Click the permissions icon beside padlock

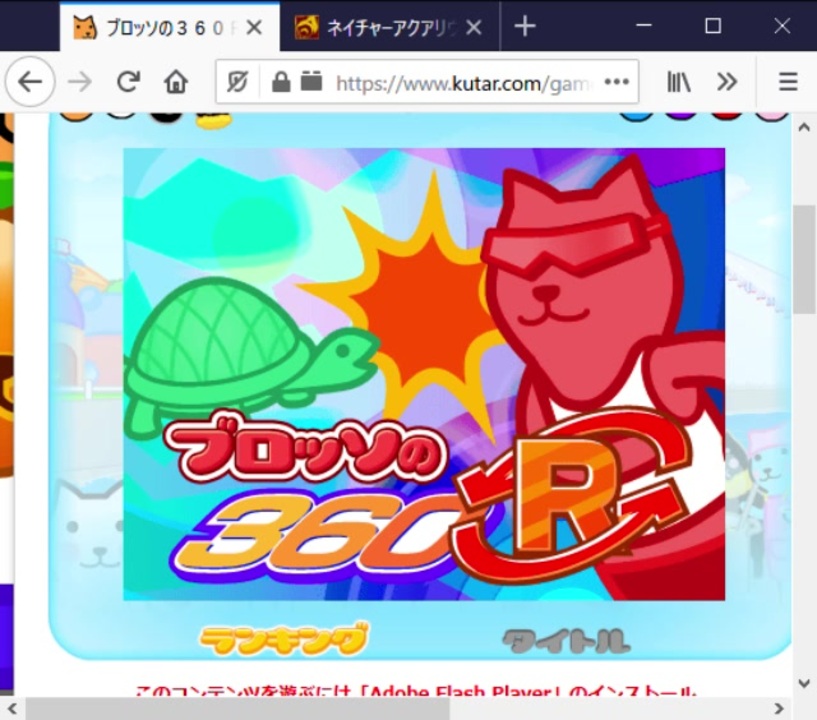click(311, 81)
